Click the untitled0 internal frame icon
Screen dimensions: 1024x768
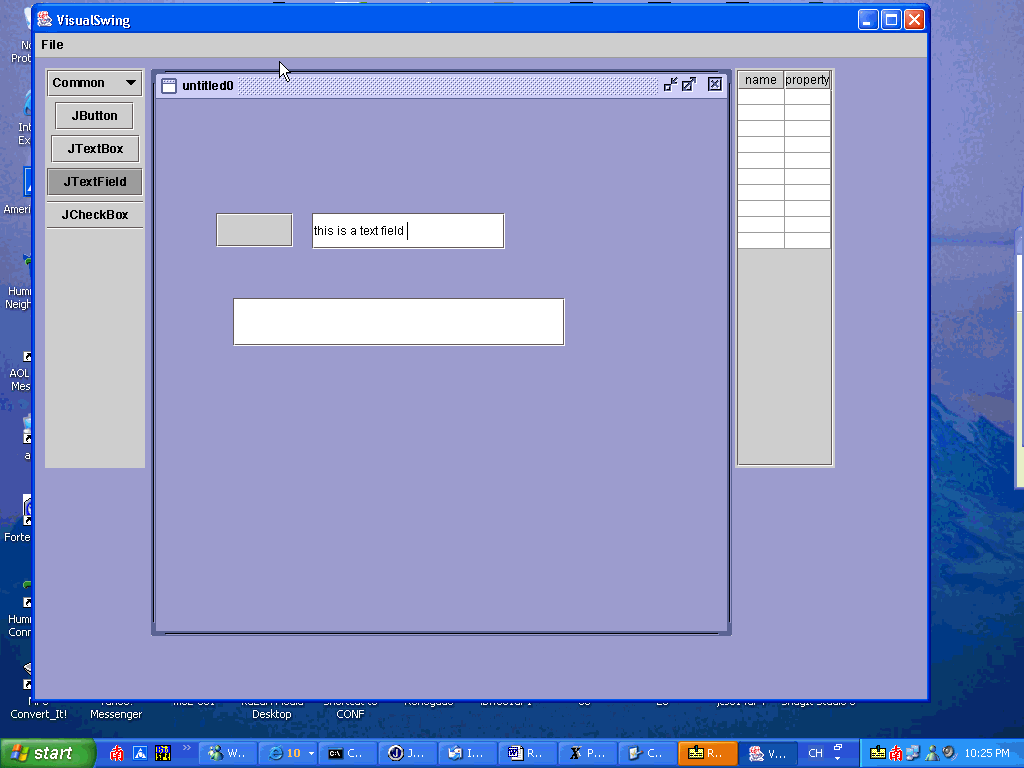click(169, 86)
